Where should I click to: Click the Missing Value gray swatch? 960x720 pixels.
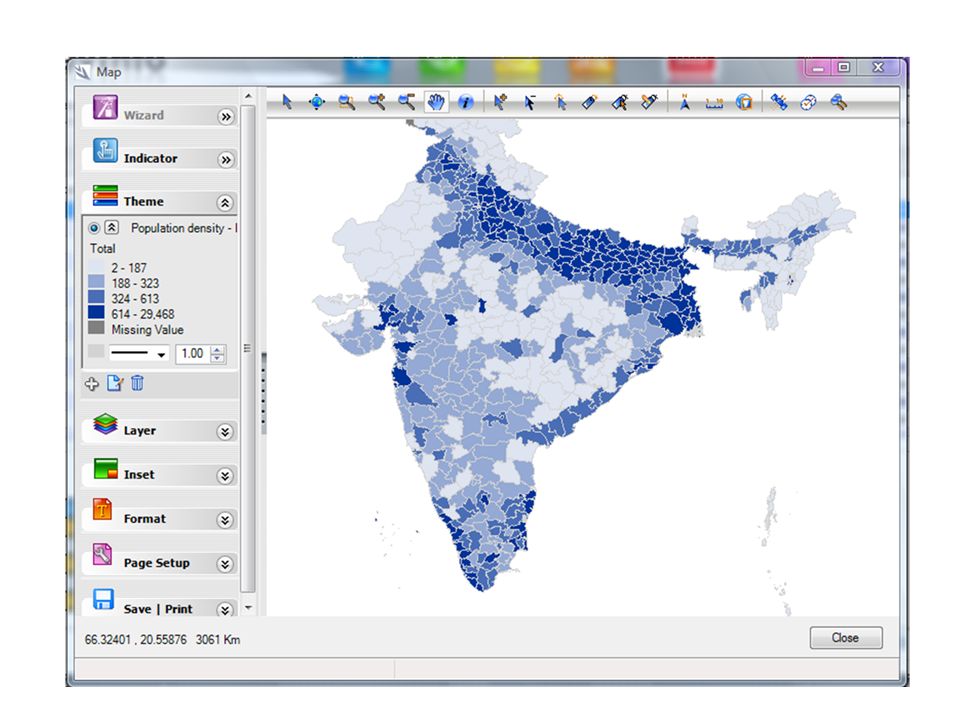96,328
